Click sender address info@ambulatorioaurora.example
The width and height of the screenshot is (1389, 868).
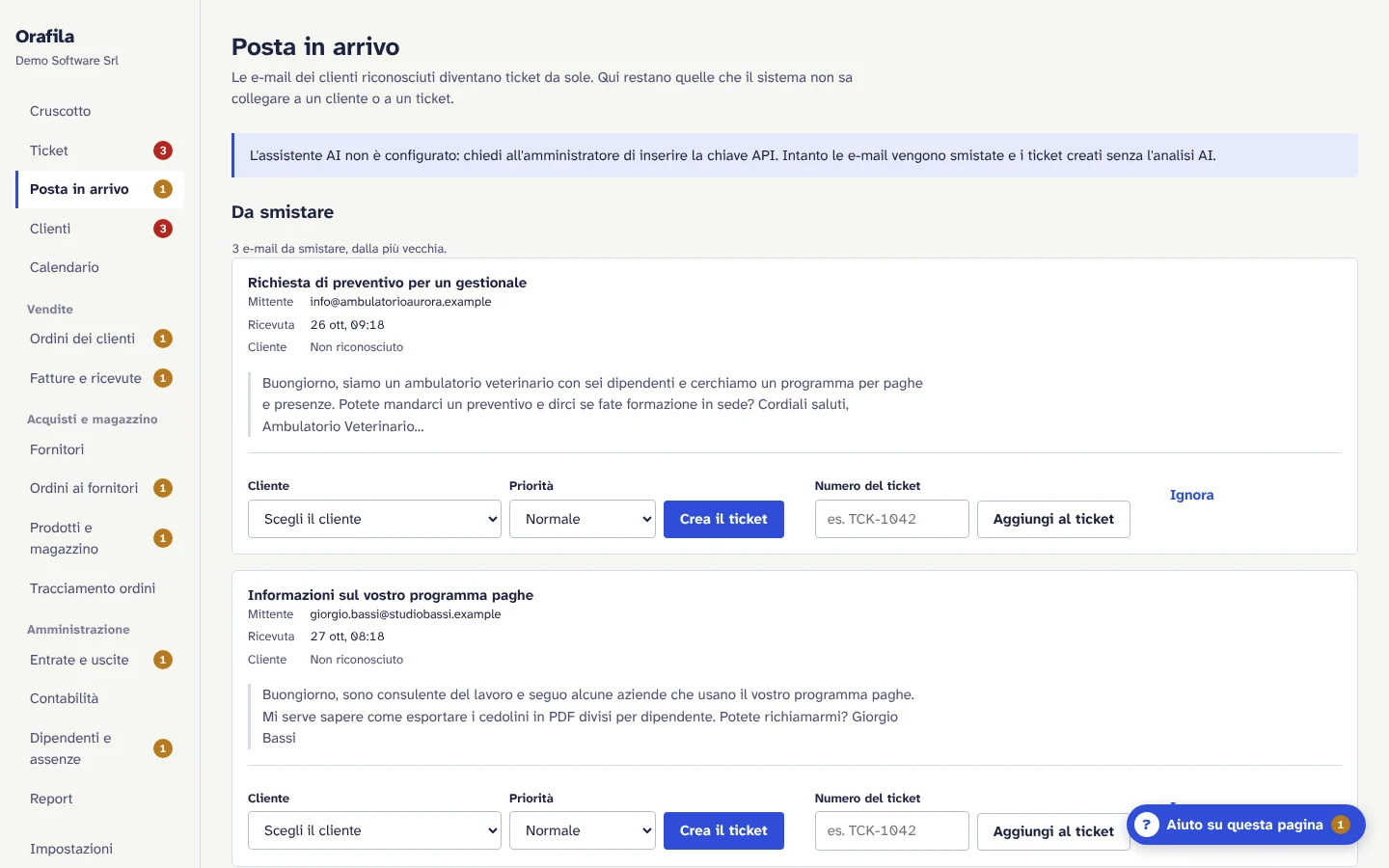tap(400, 302)
